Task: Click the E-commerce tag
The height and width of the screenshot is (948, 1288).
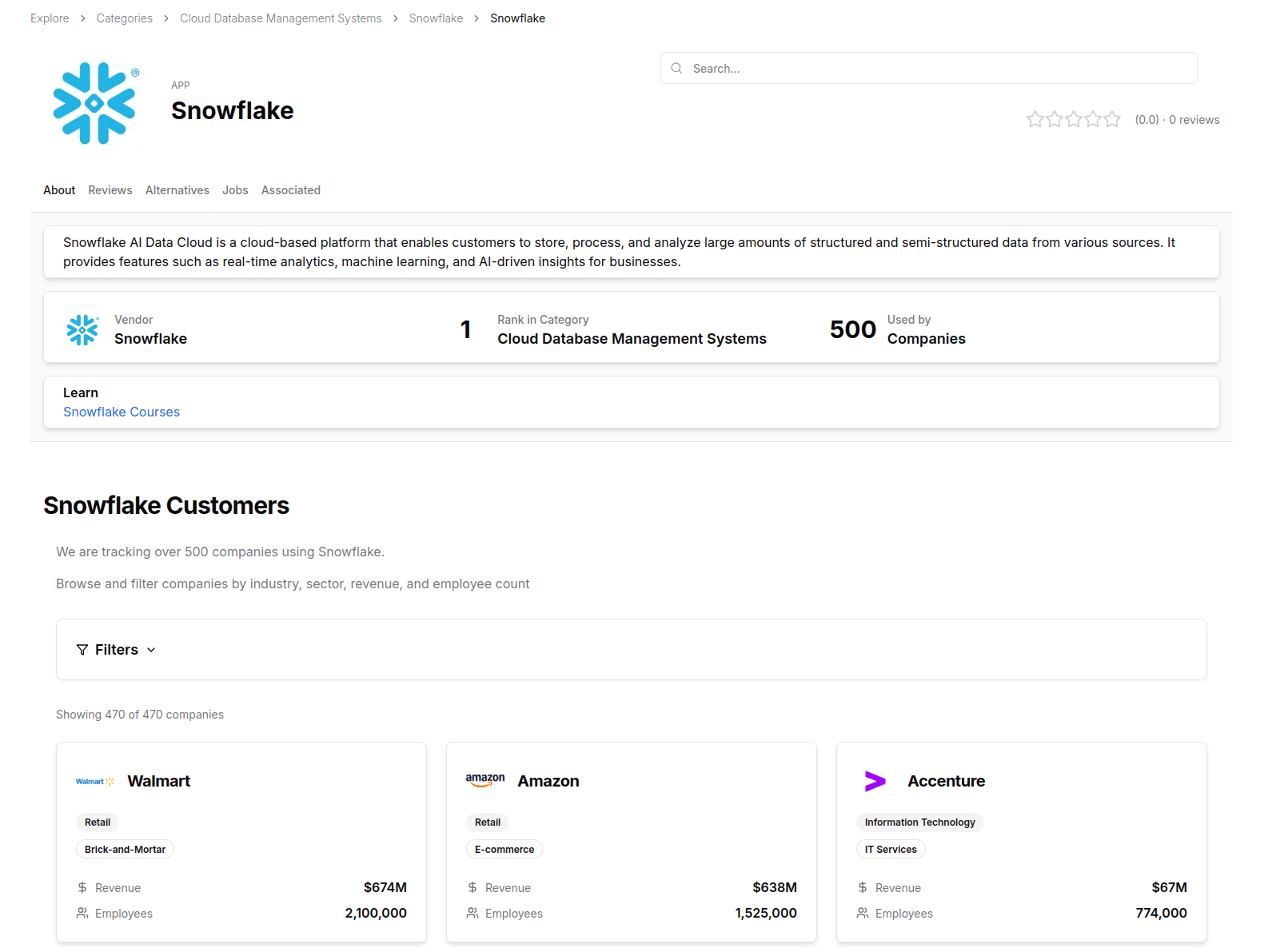Action: 504,850
